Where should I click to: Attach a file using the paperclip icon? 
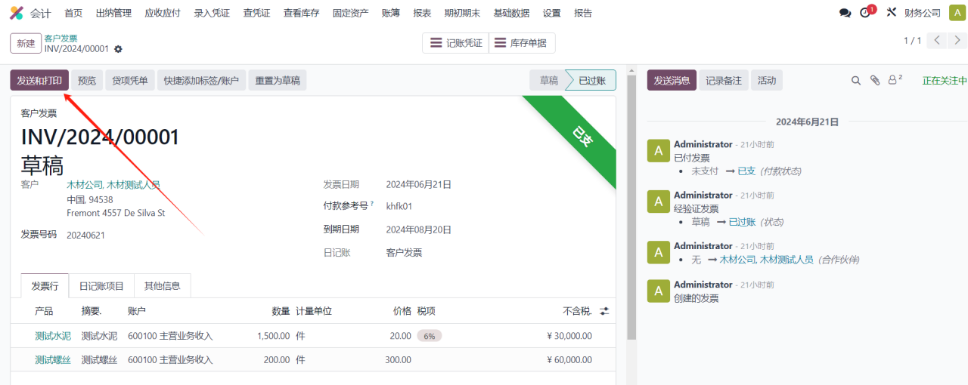(874, 80)
